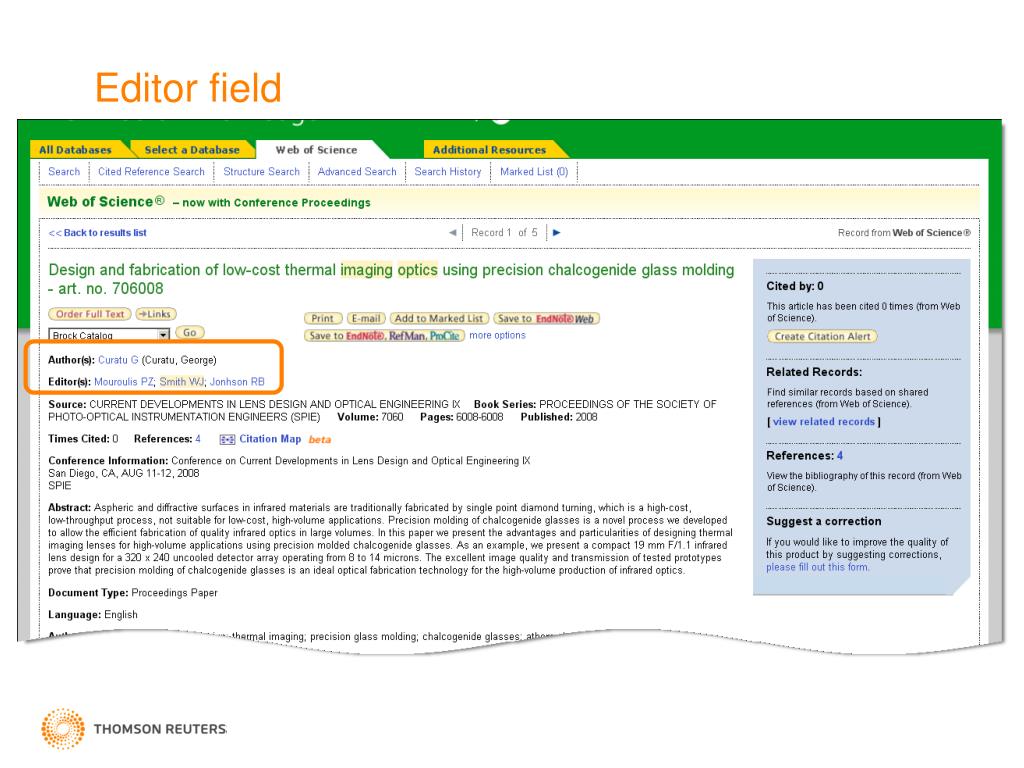
Task: Open Select a Database tab
Action: 192,150
